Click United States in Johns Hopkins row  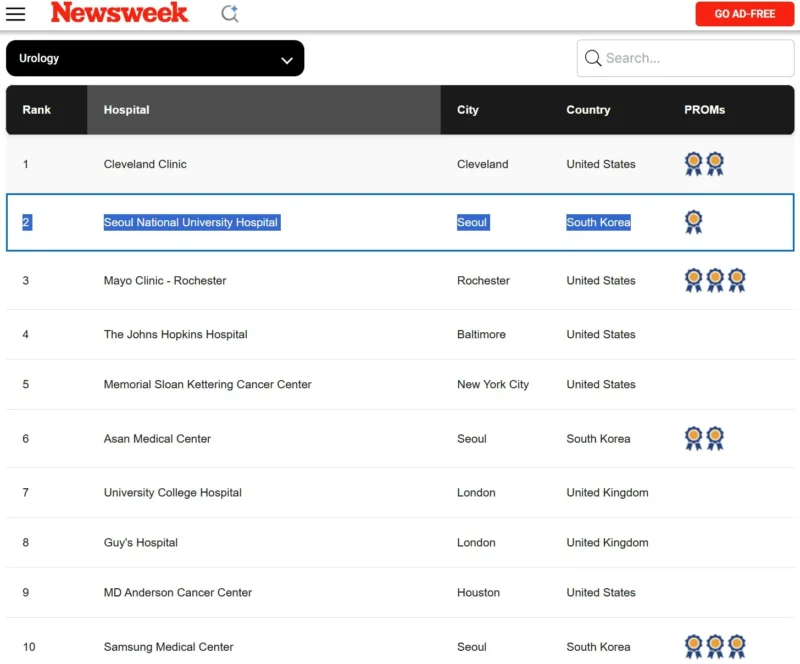[601, 334]
